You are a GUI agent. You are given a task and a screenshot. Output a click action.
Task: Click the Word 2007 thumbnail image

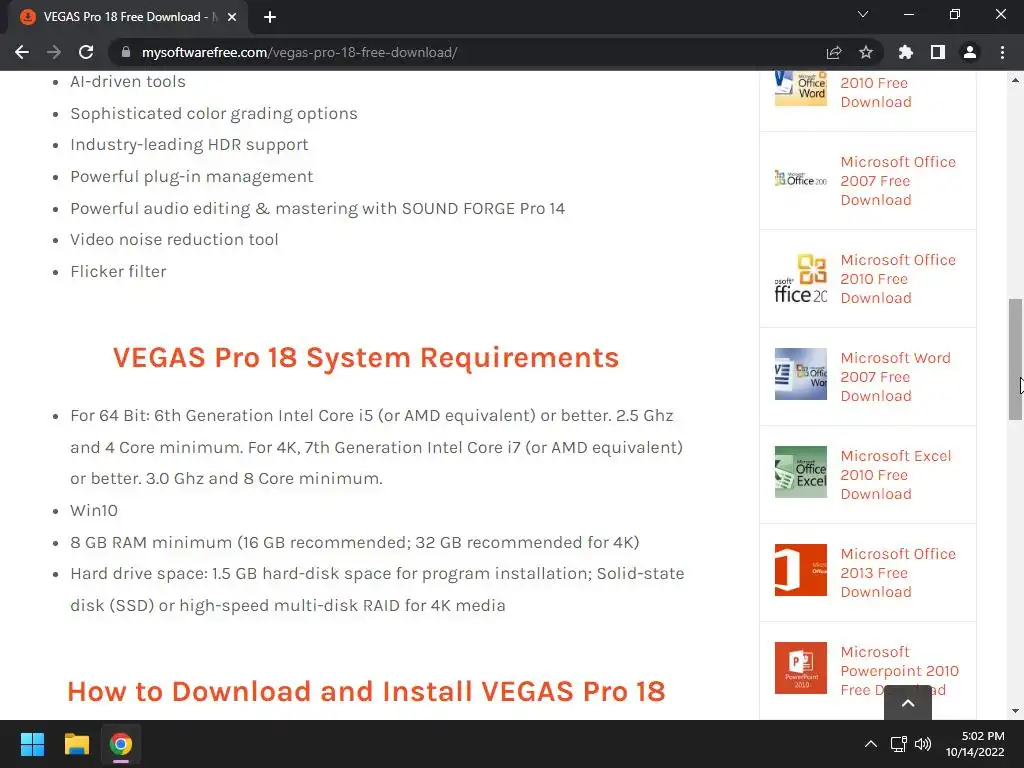click(x=801, y=374)
